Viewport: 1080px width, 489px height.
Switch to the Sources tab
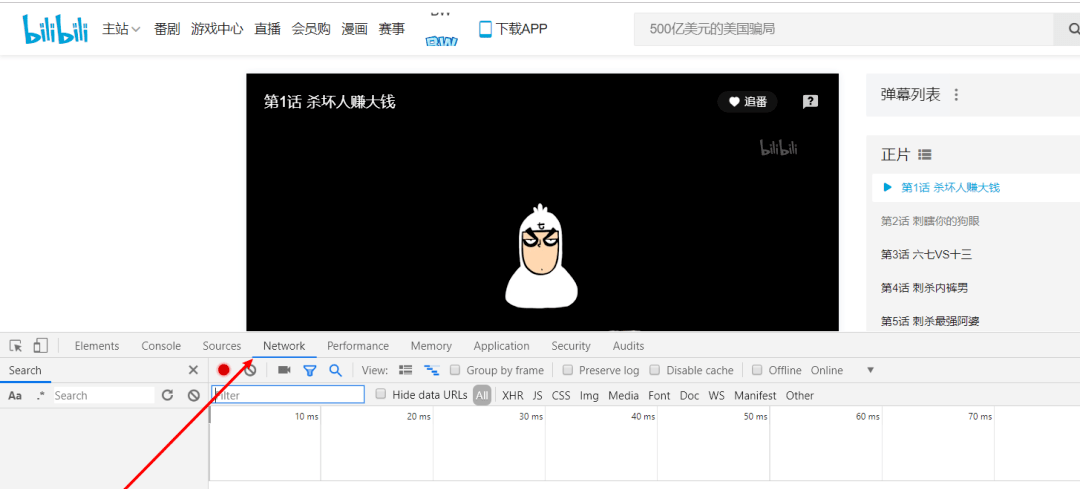pyautogui.click(x=222, y=346)
